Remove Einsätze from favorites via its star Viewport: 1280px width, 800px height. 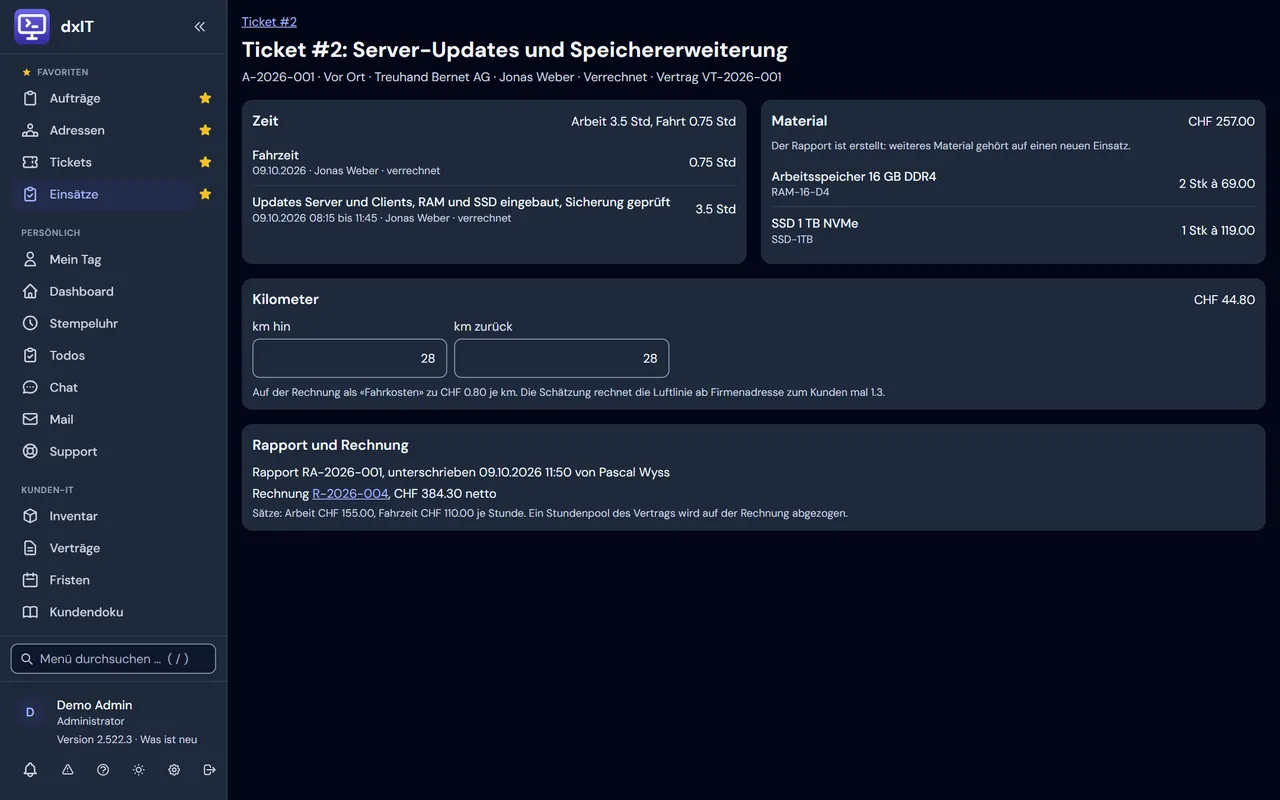205,194
